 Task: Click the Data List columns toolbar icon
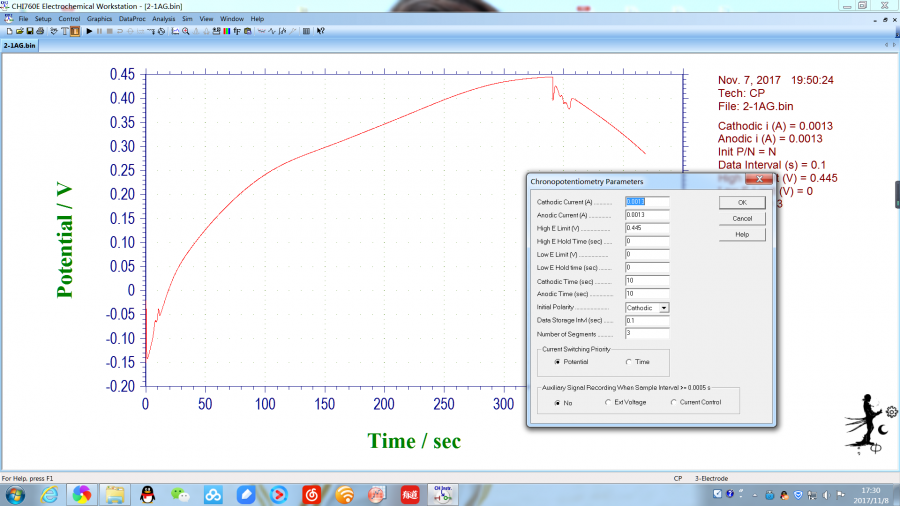(306, 31)
